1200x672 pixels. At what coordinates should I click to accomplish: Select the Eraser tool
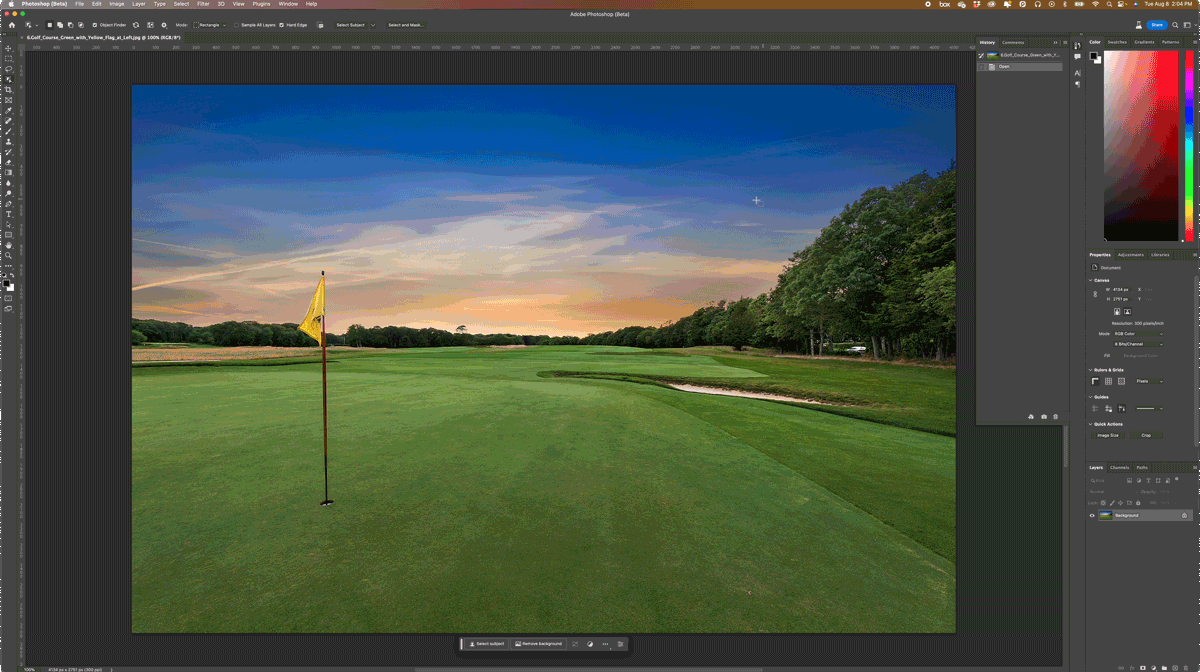point(8,160)
